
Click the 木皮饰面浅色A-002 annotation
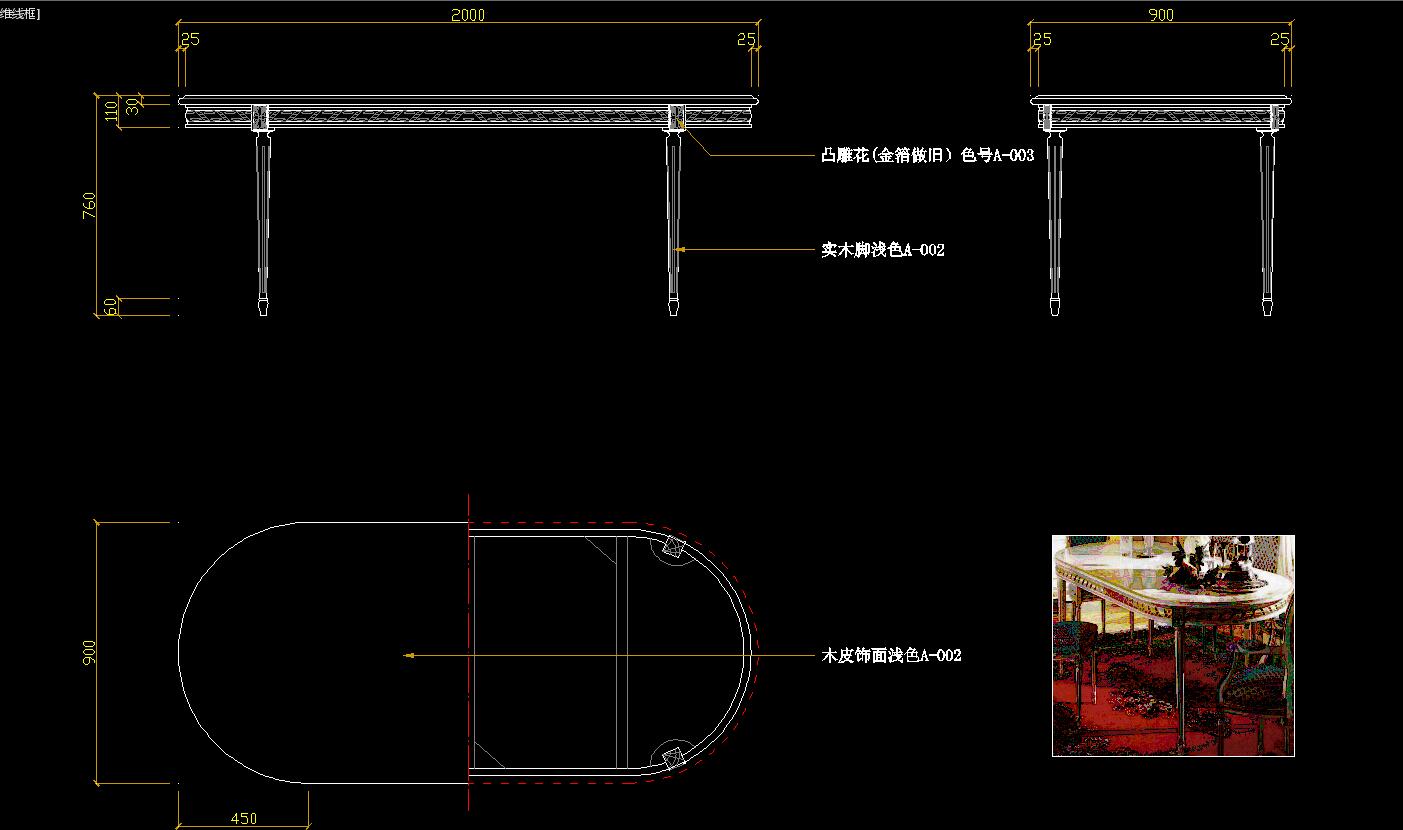pos(891,656)
